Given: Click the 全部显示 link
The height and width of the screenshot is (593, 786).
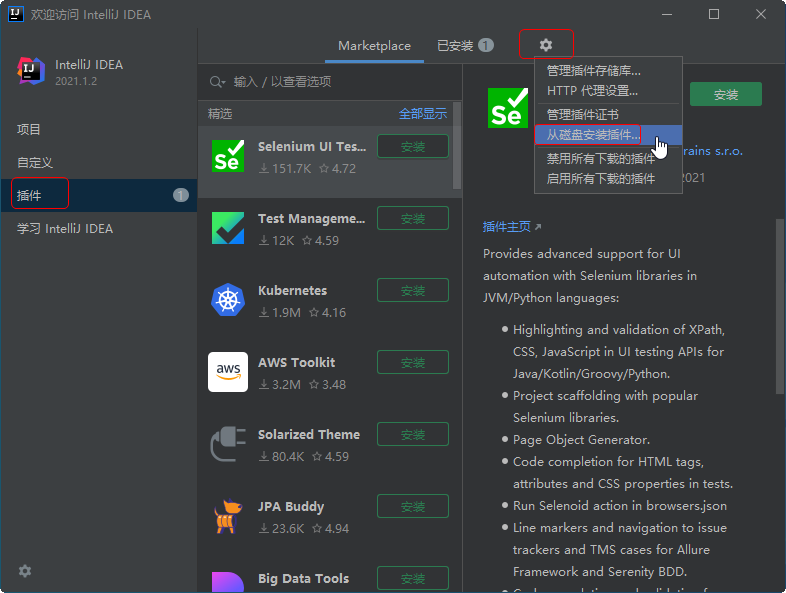Looking at the screenshot, I should pyautogui.click(x=423, y=114).
